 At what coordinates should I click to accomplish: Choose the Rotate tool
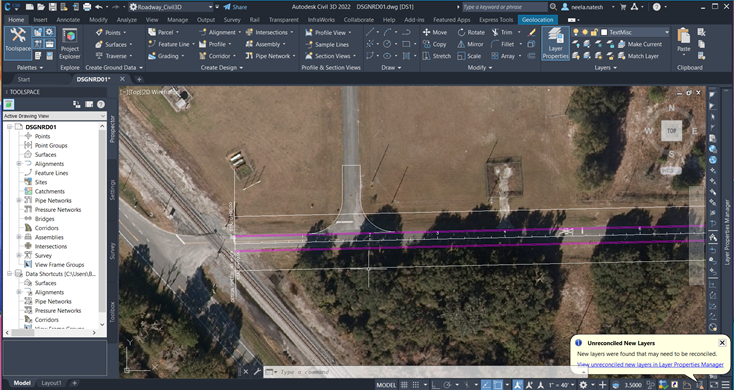[471, 32]
